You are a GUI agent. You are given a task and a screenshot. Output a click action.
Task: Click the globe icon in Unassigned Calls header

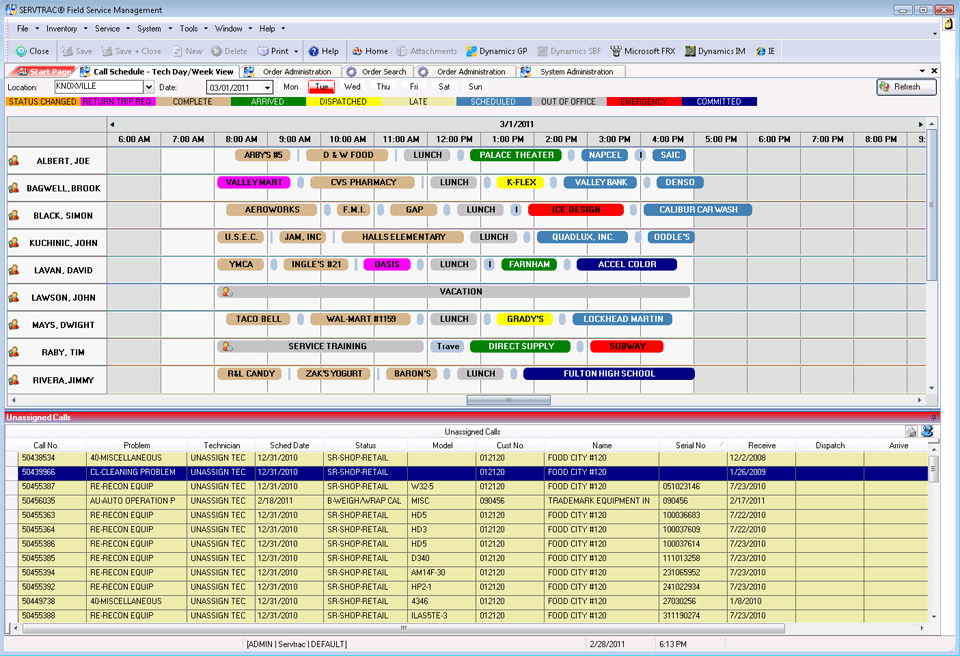[x=927, y=431]
